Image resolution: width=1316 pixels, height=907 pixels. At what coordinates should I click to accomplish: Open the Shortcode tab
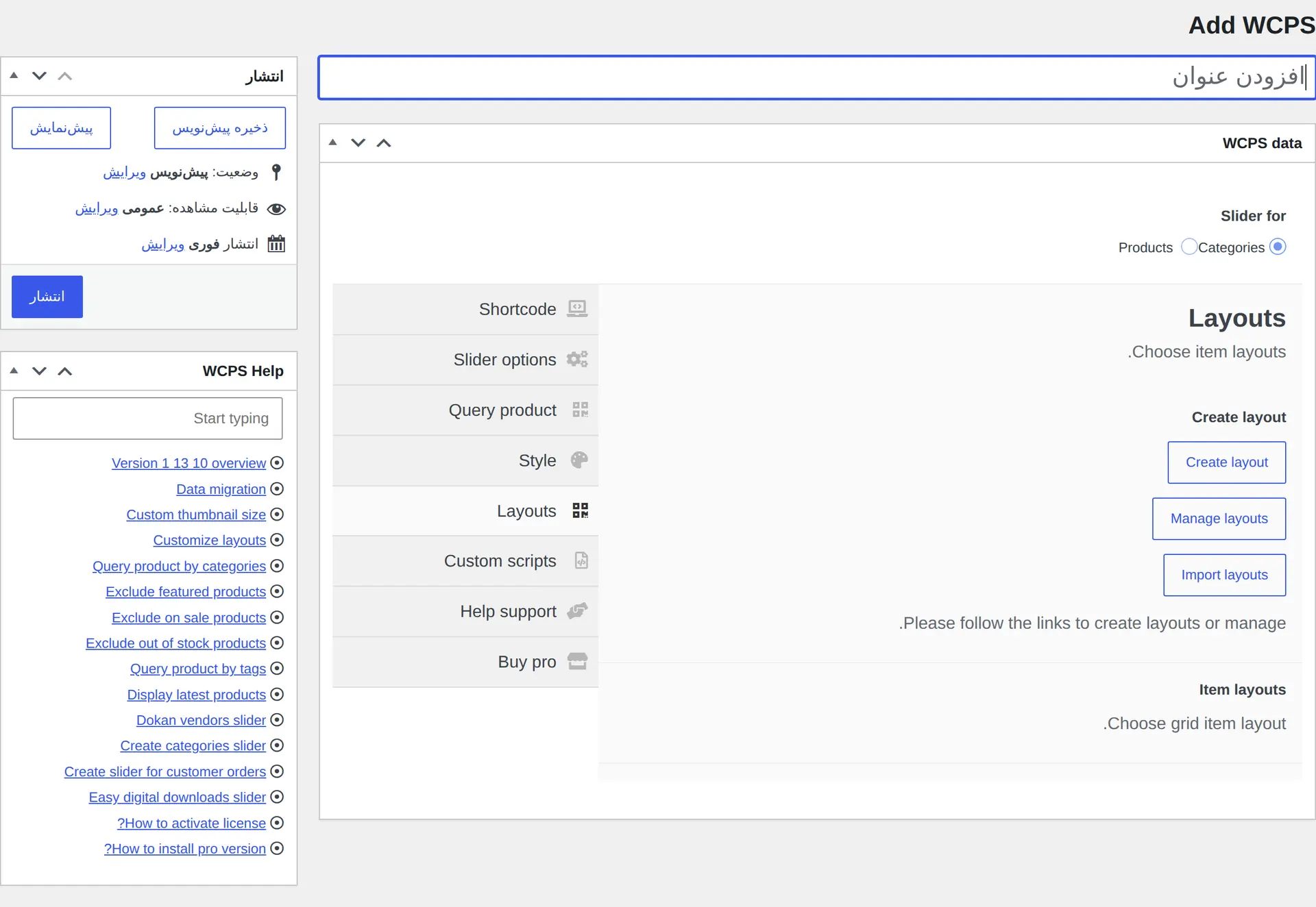pyautogui.click(x=465, y=310)
